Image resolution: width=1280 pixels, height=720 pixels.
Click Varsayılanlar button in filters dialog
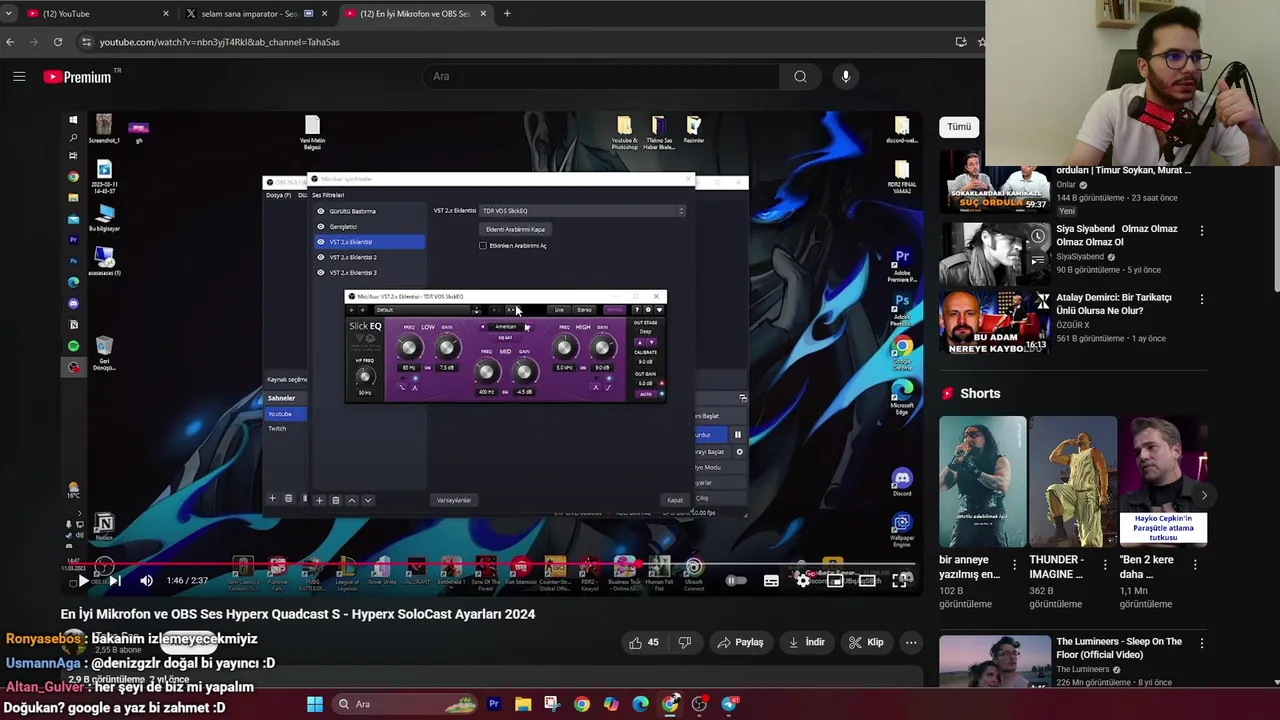click(454, 500)
